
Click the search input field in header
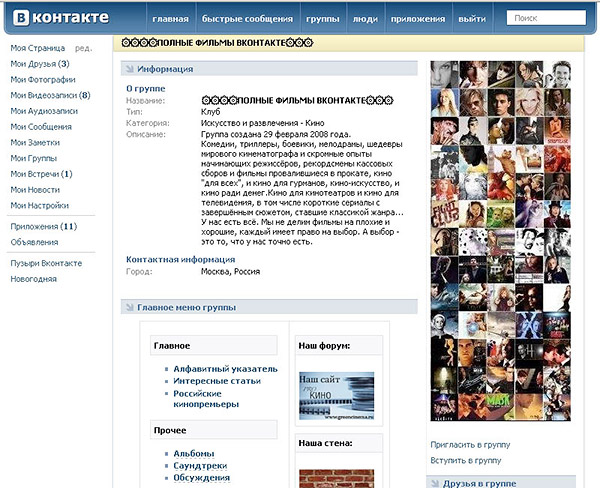[x=547, y=18]
